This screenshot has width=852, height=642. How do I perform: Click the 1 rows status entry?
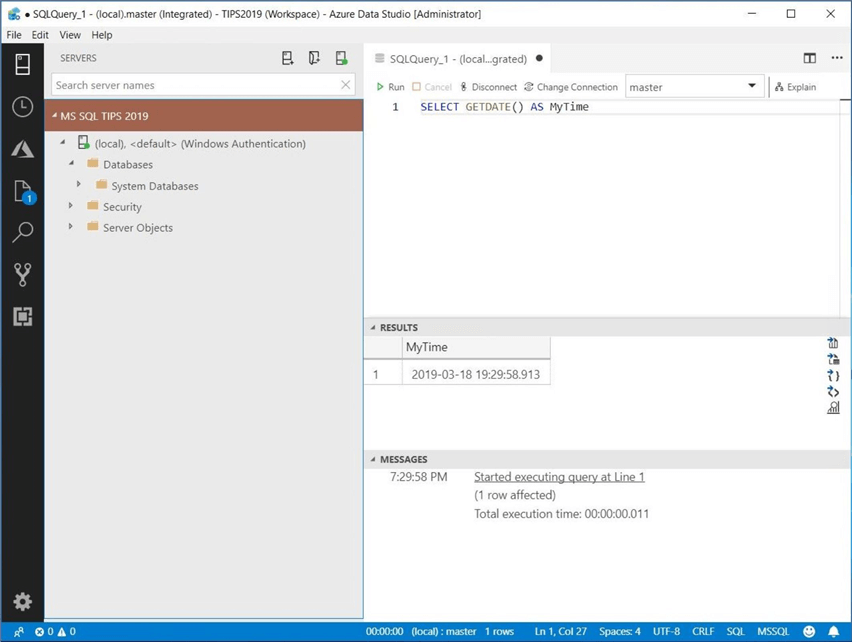[499, 631]
